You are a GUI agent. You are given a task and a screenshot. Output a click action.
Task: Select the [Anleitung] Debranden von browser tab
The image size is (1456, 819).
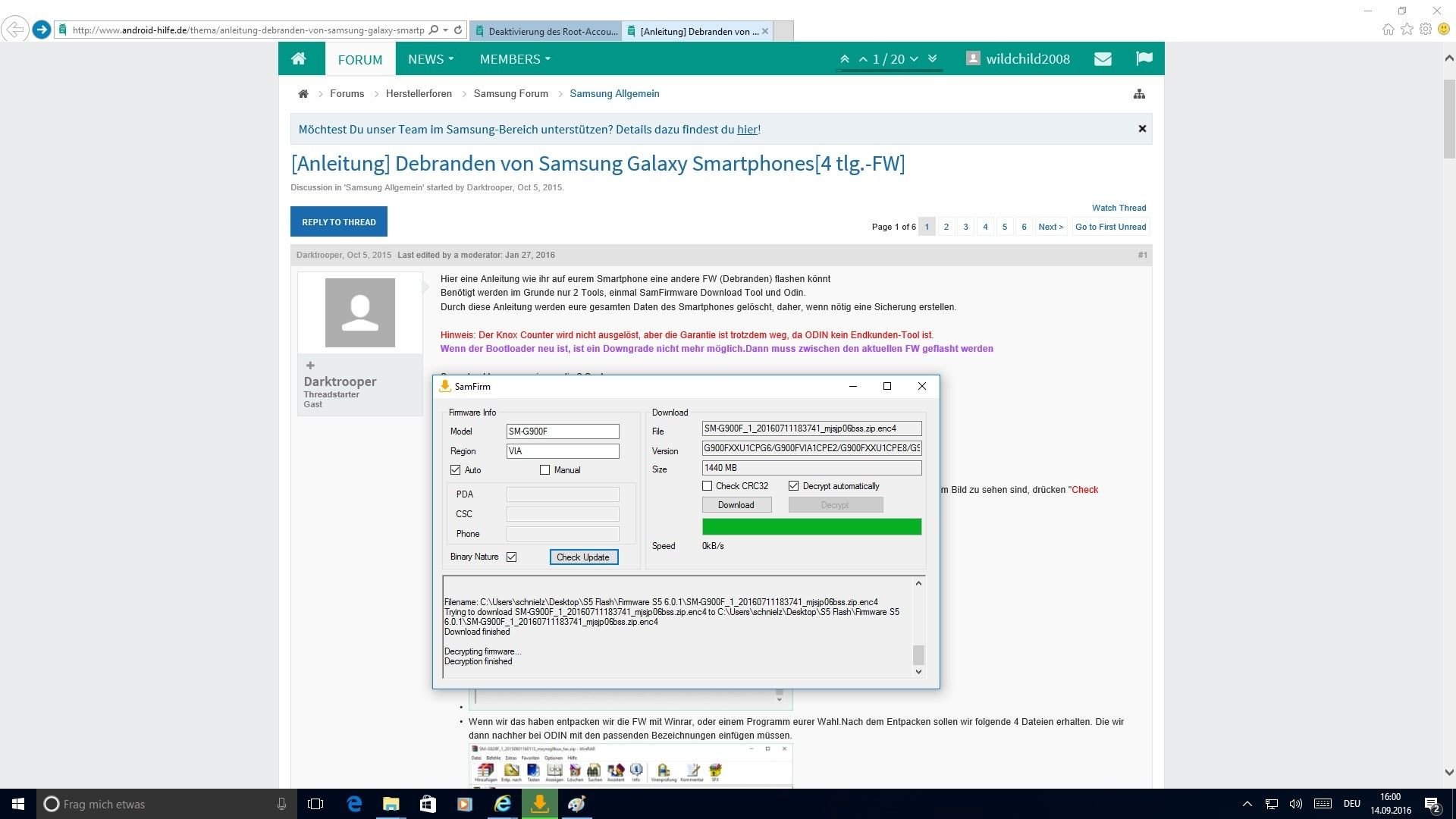click(x=698, y=31)
